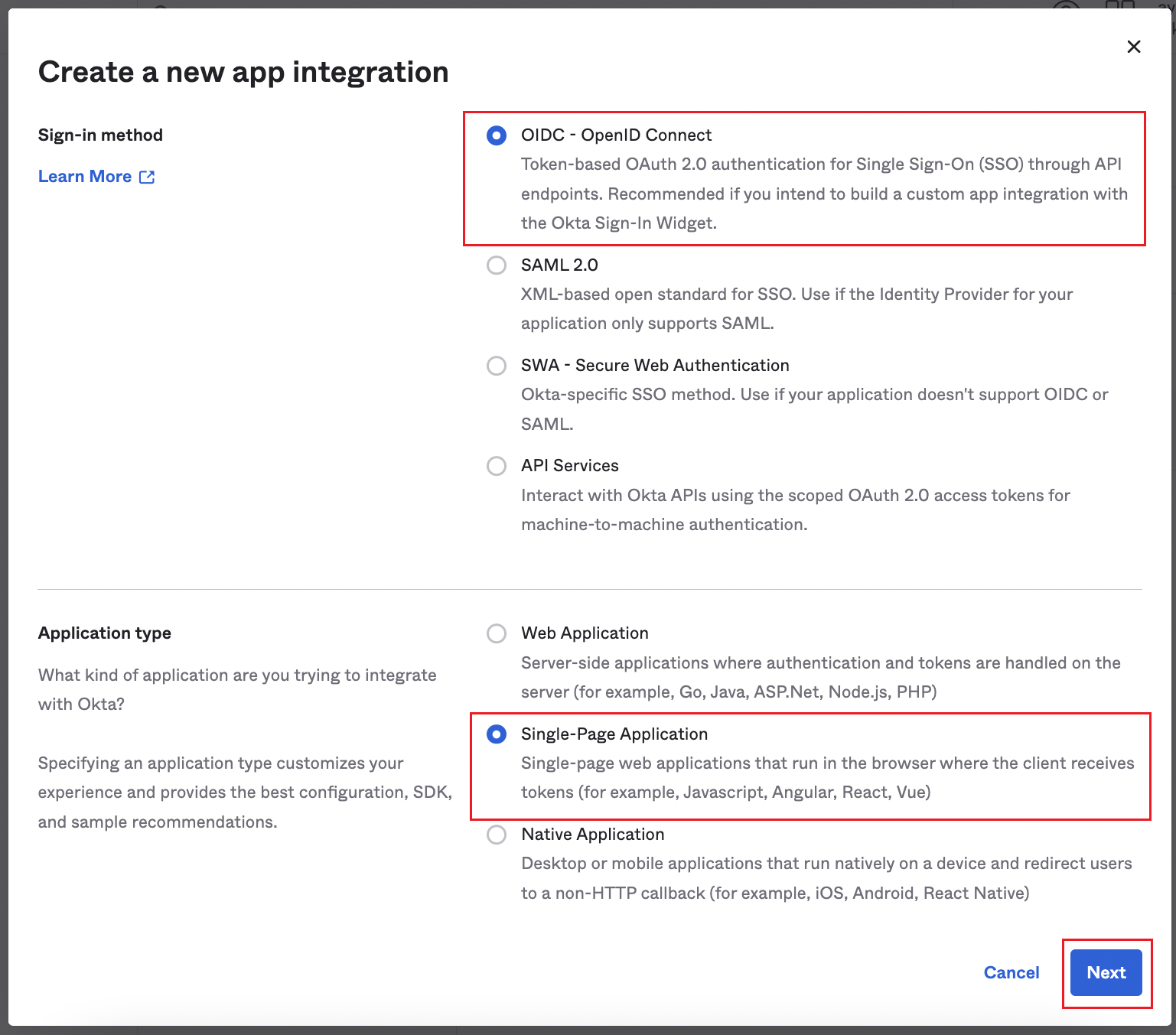Viewport: 1176px width, 1035px height.
Task: Click the "OIDC - OpenID Connect" label text
Action: pos(616,135)
